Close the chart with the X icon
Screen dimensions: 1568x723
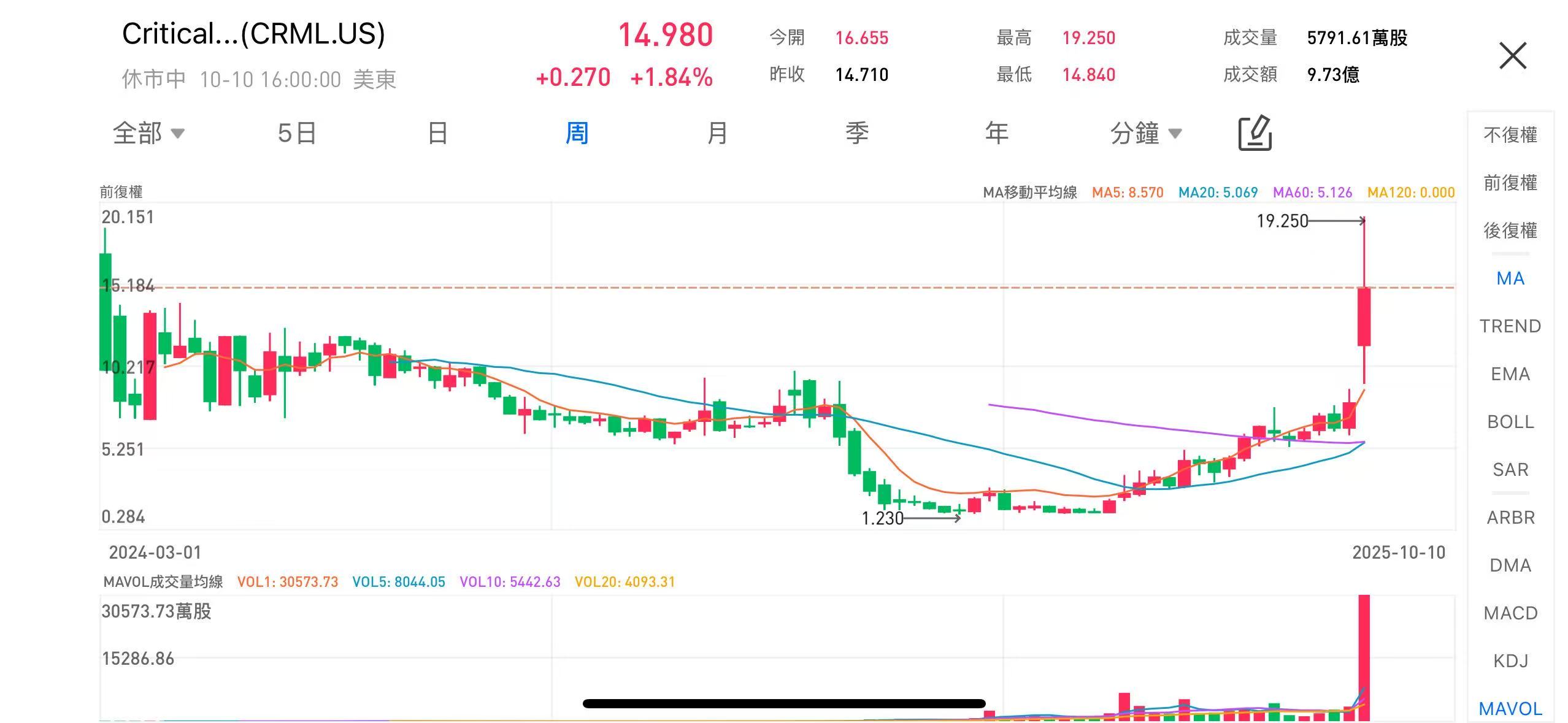tap(1512, 56)
